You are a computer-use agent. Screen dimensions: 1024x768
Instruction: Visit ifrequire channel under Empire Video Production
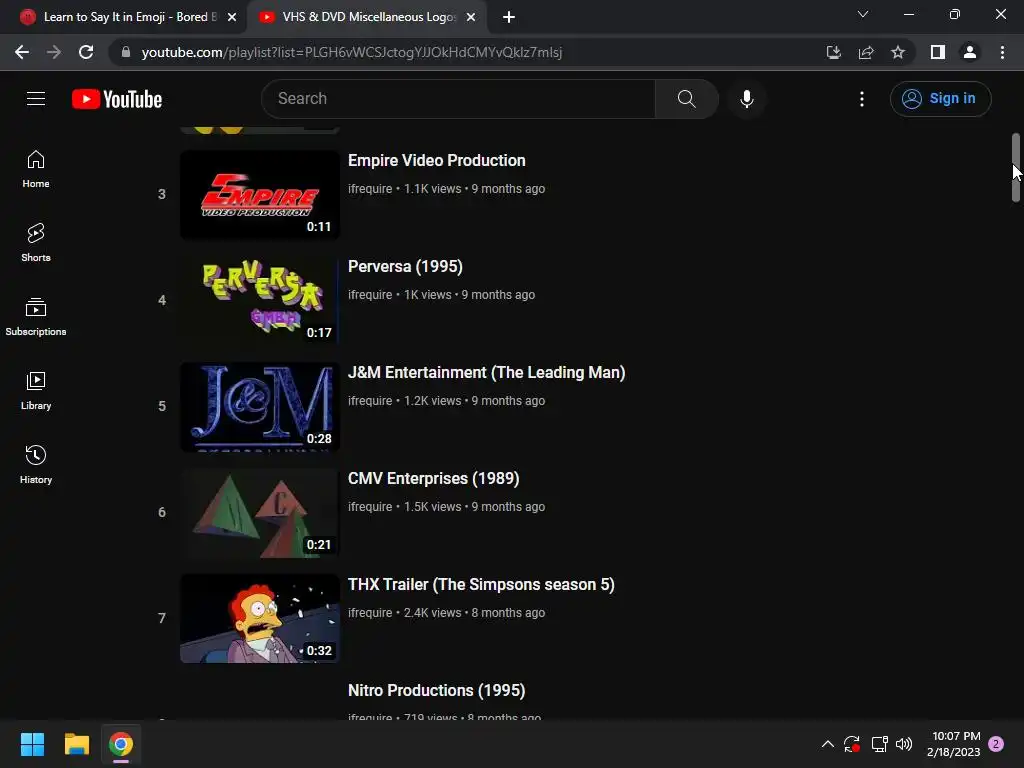[x=370, y=189]
